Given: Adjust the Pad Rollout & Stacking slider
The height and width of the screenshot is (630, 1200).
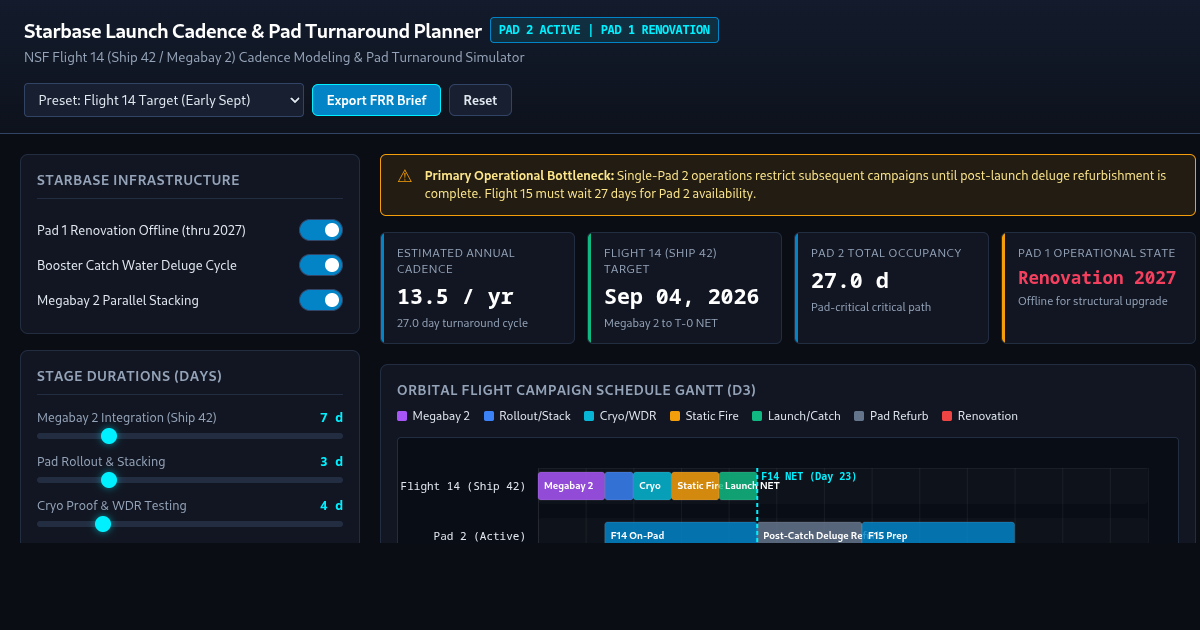Looking at the screenshot, I should tap(190, 480).
